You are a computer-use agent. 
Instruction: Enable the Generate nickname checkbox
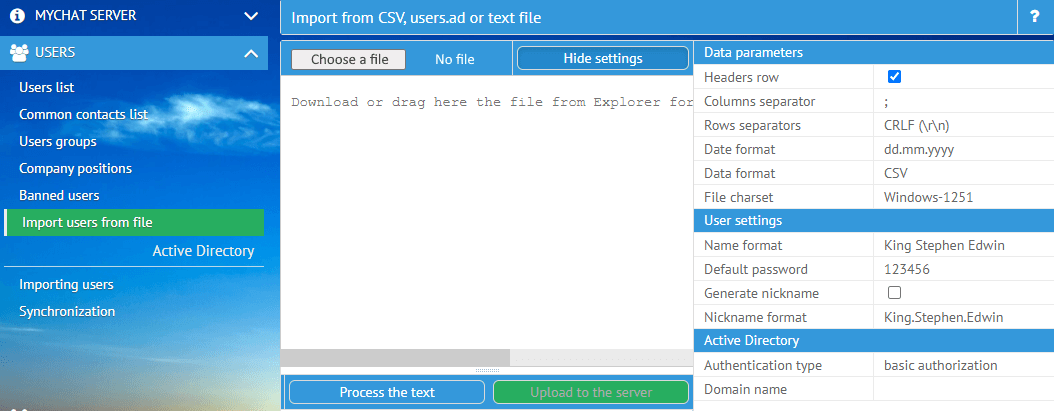point(895,293)
